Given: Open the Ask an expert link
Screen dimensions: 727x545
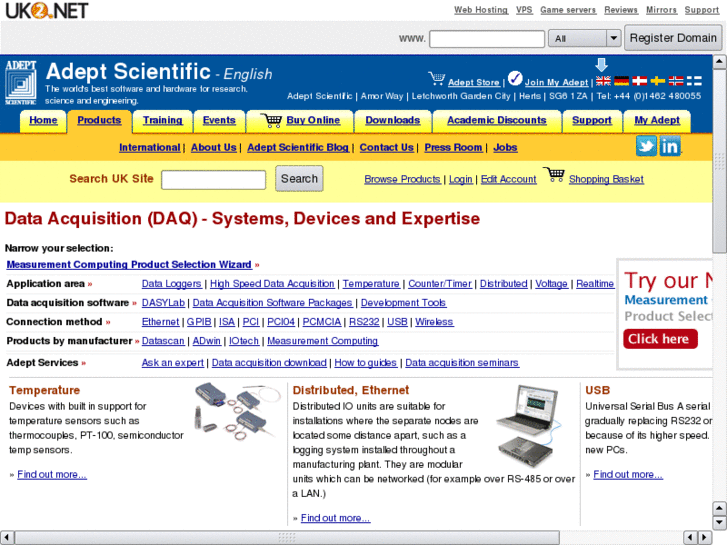Looking at the screenshot, I should click(172, 362).
